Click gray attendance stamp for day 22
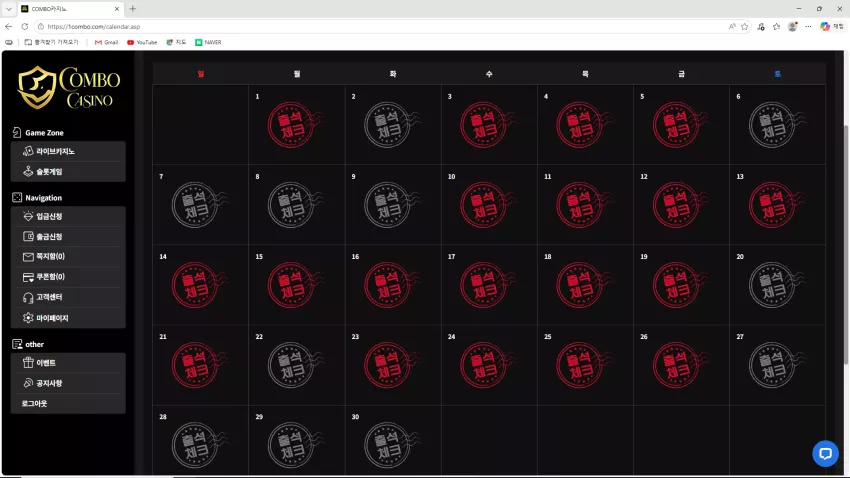This screenshot has height=478, width=850. (294, 365)
